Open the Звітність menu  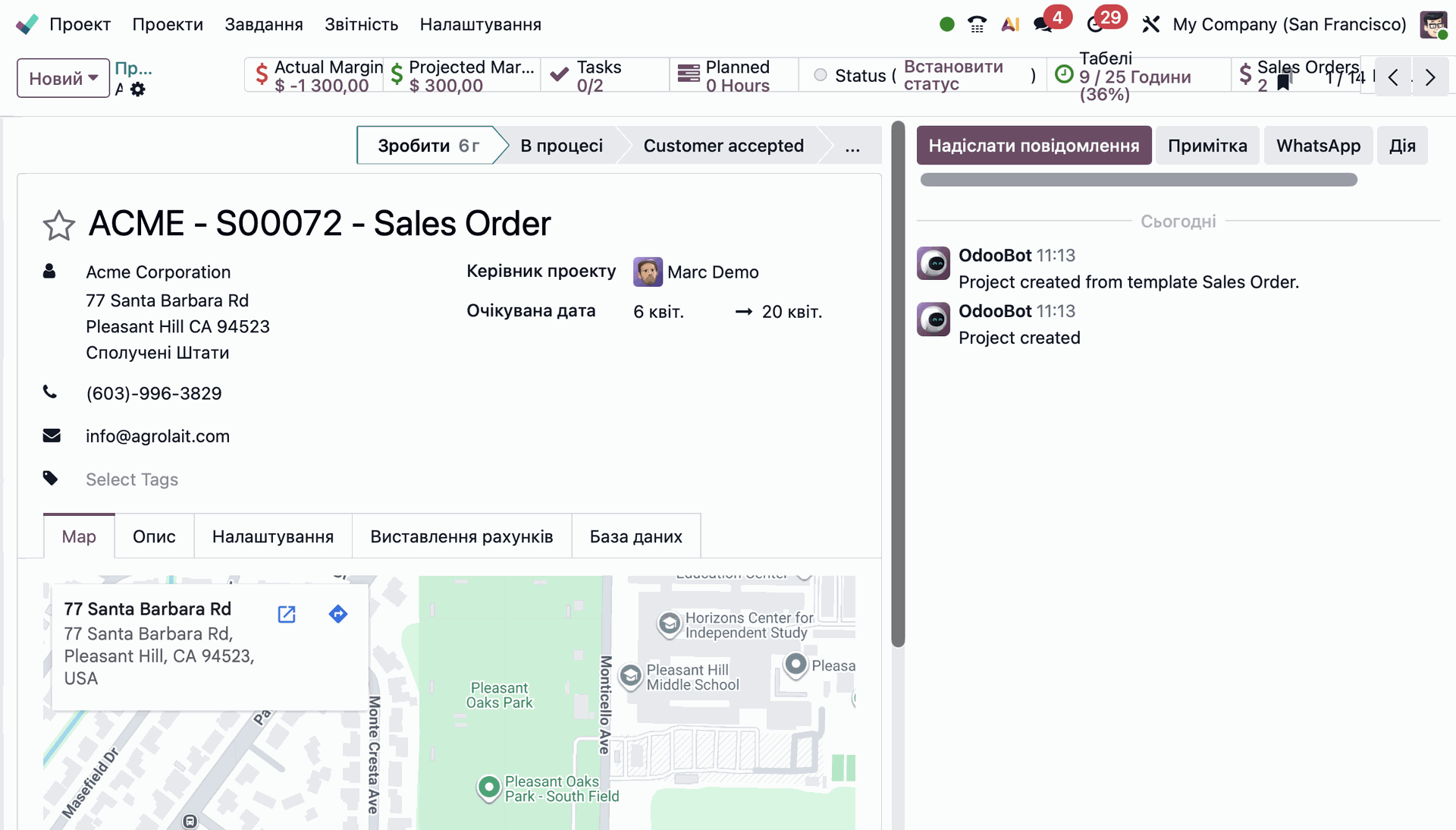(x=361, y=24)
